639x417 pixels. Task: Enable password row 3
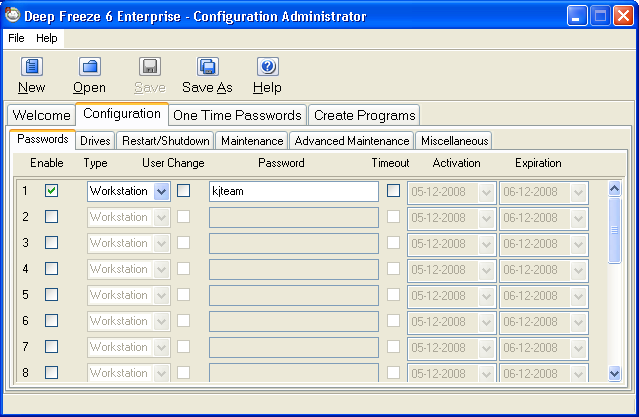[x=51, y=243]
